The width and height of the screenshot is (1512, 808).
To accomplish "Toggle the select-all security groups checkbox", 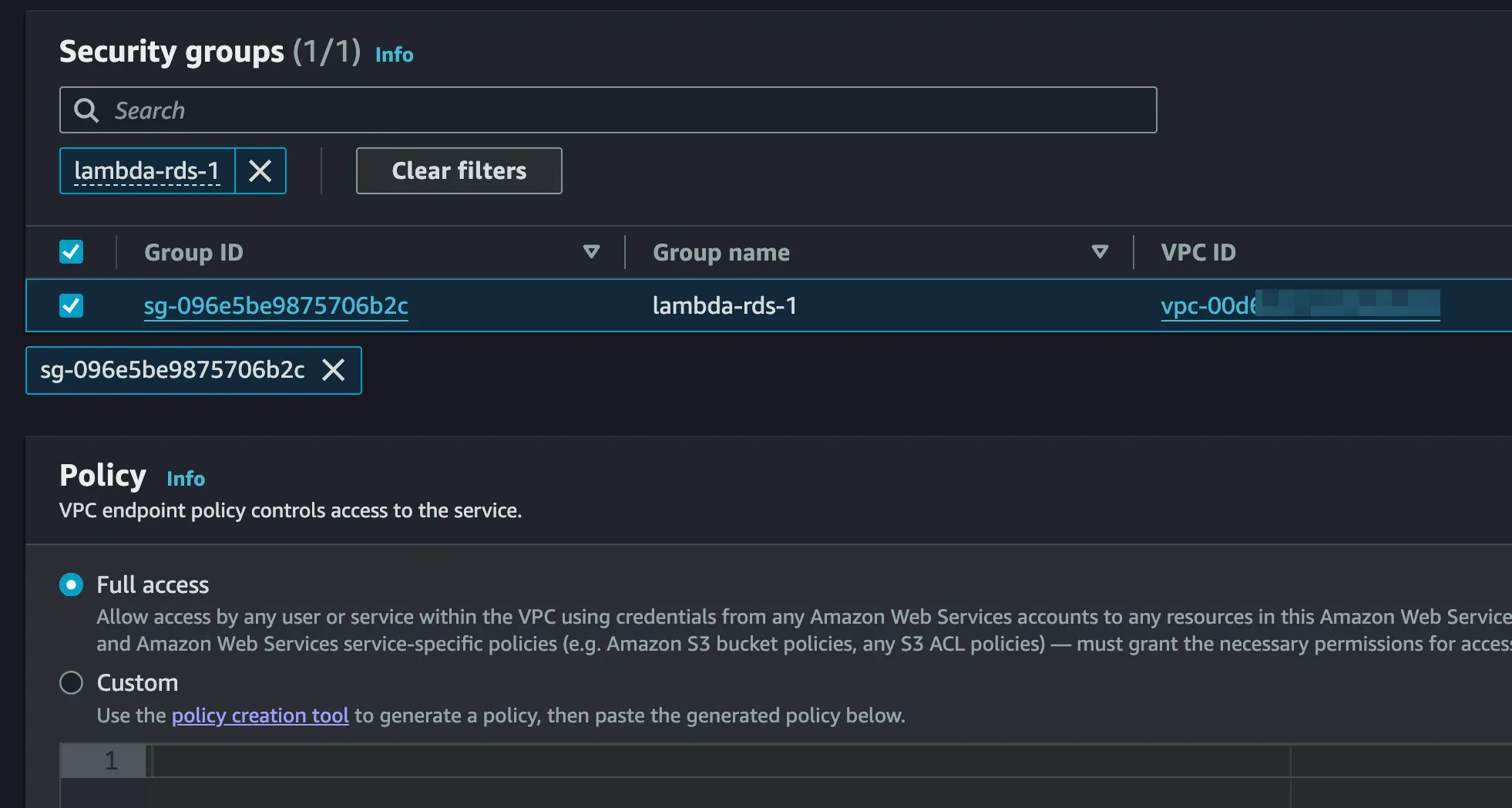I will [x=72, y=252].
